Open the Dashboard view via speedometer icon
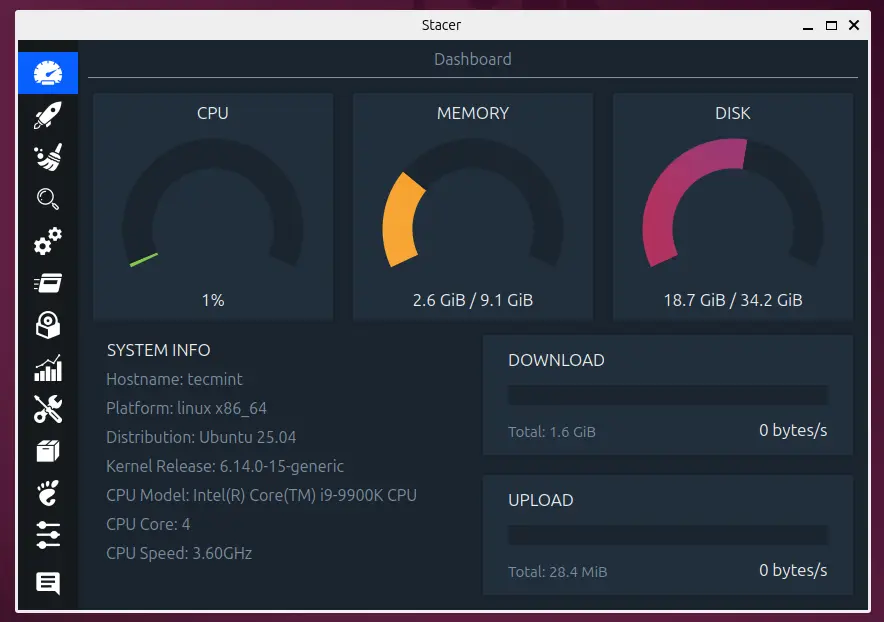The width and height of the screenshot is (884, 622). (47, 72)
